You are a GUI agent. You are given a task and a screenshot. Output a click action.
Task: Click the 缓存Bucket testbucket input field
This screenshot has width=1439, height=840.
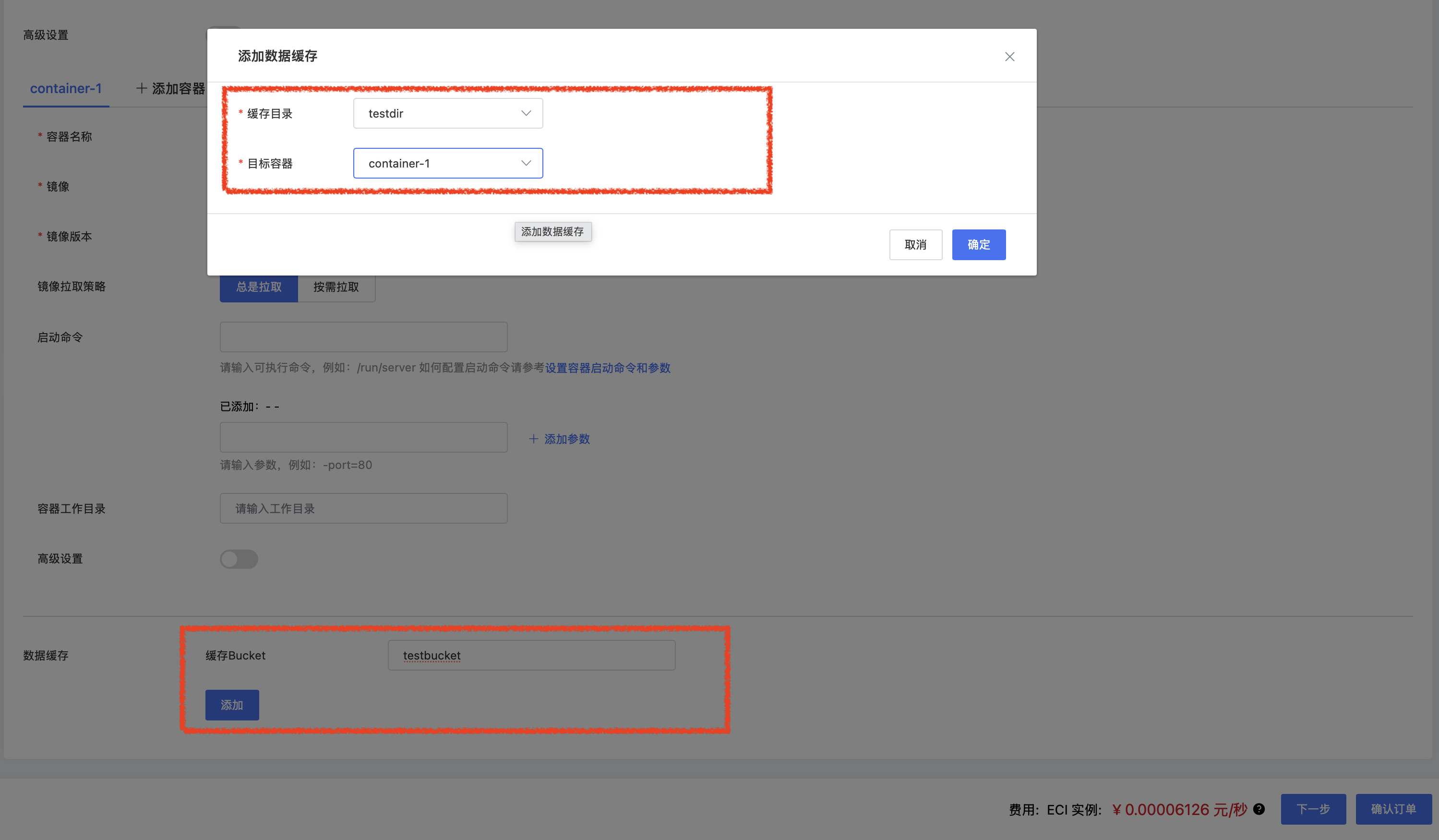pyautogui.click(x=531, y=655)
